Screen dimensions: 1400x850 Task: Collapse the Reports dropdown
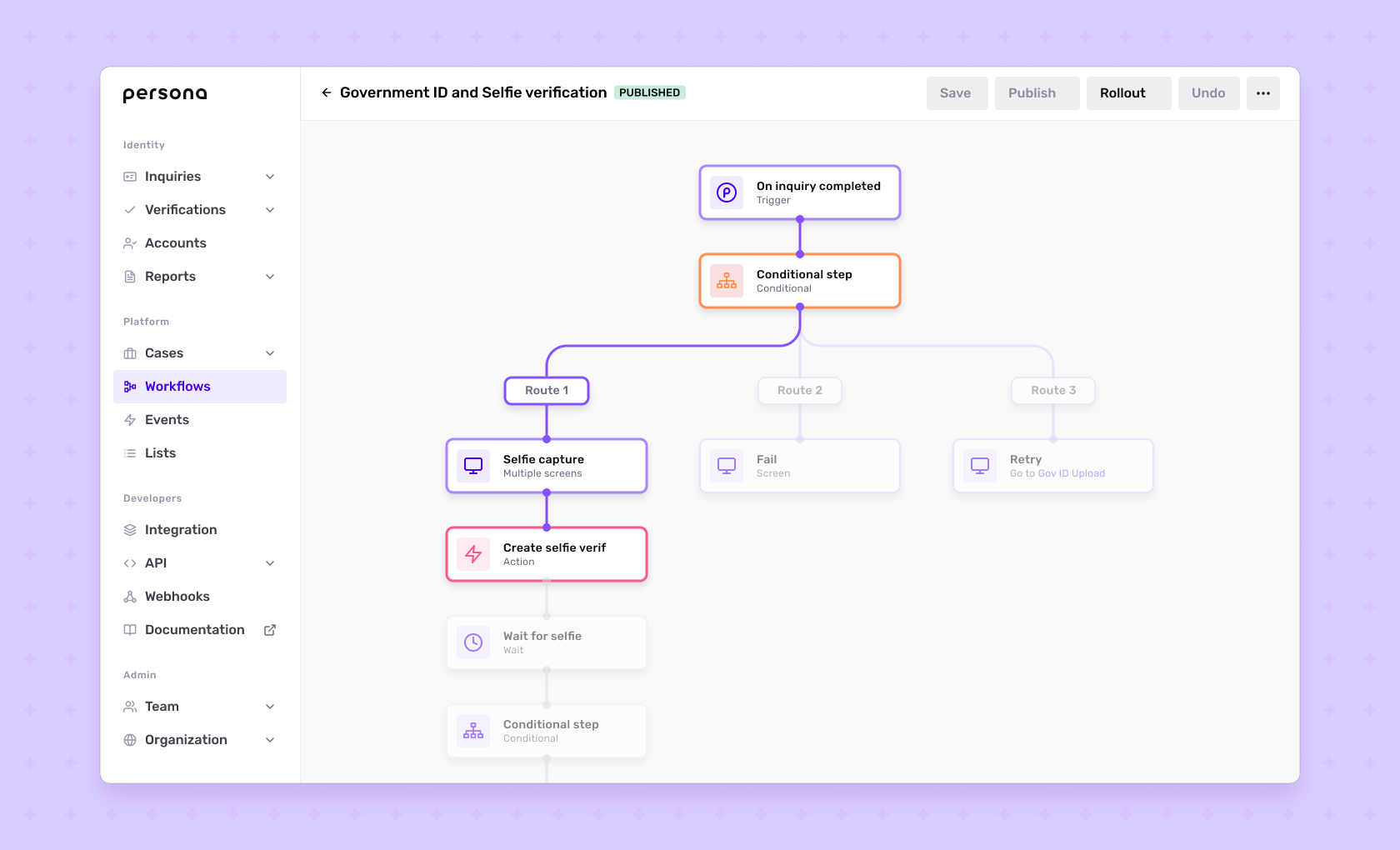pyautogui.click(x=269, y=276)
